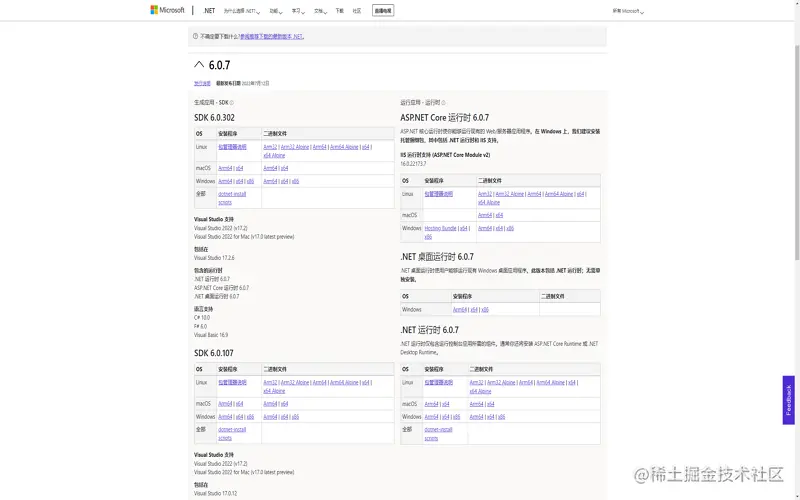Download Windows Arm64 installer for SDK 6.0.107
This screenshot has height=500, width=800.
coord(225,417)
